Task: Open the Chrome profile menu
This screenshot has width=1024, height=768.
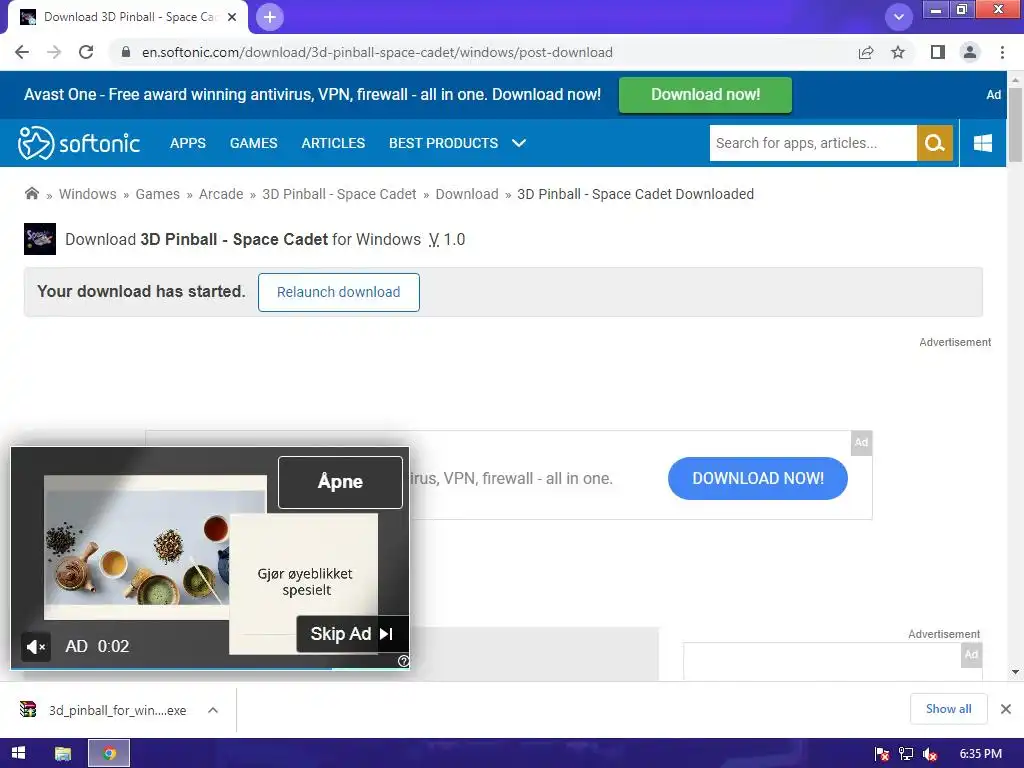Action: click(970, 52)
